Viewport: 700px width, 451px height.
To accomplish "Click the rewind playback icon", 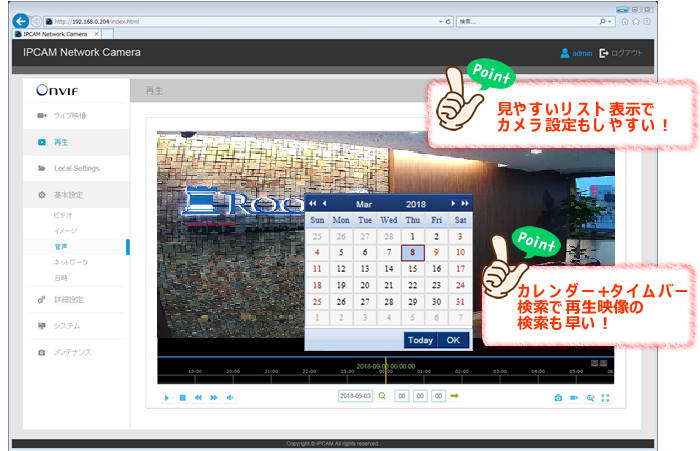I will tap(198, 397).
